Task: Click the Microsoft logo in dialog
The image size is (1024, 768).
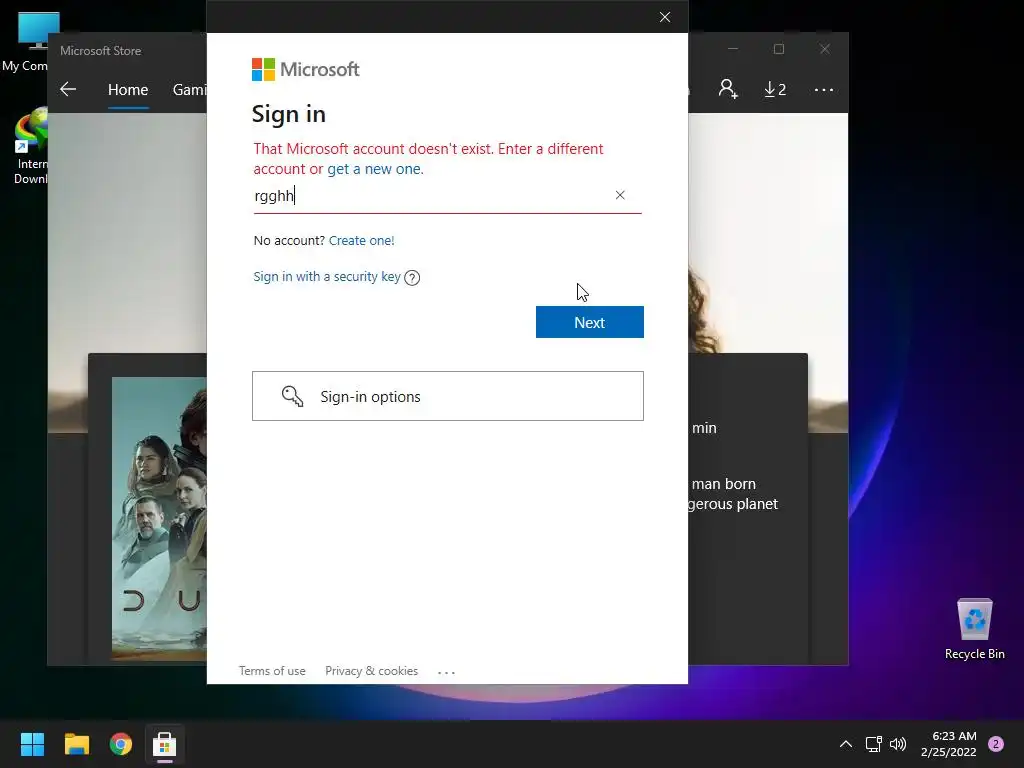Action: (x=305, y=69)
